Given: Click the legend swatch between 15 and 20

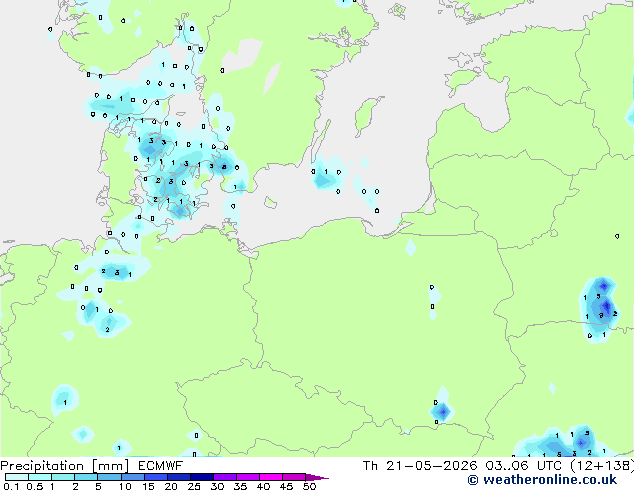Looking at the screenshot, I should [x=155, y=477].
